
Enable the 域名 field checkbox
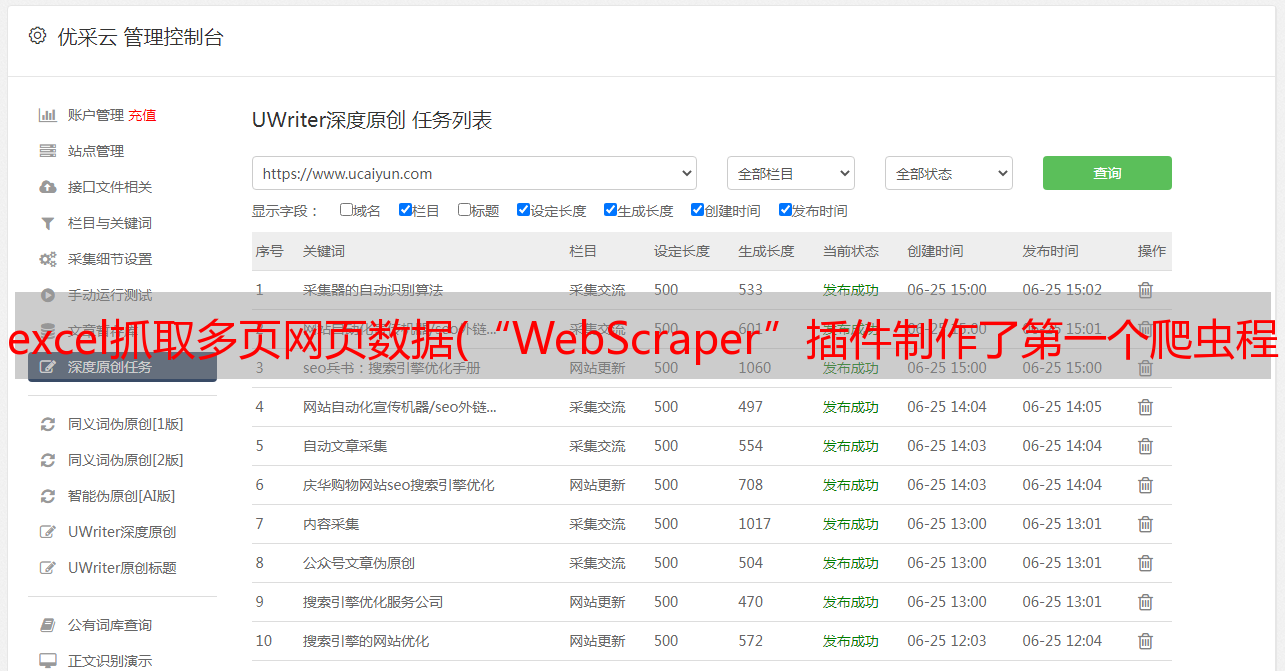coord(346,210)
